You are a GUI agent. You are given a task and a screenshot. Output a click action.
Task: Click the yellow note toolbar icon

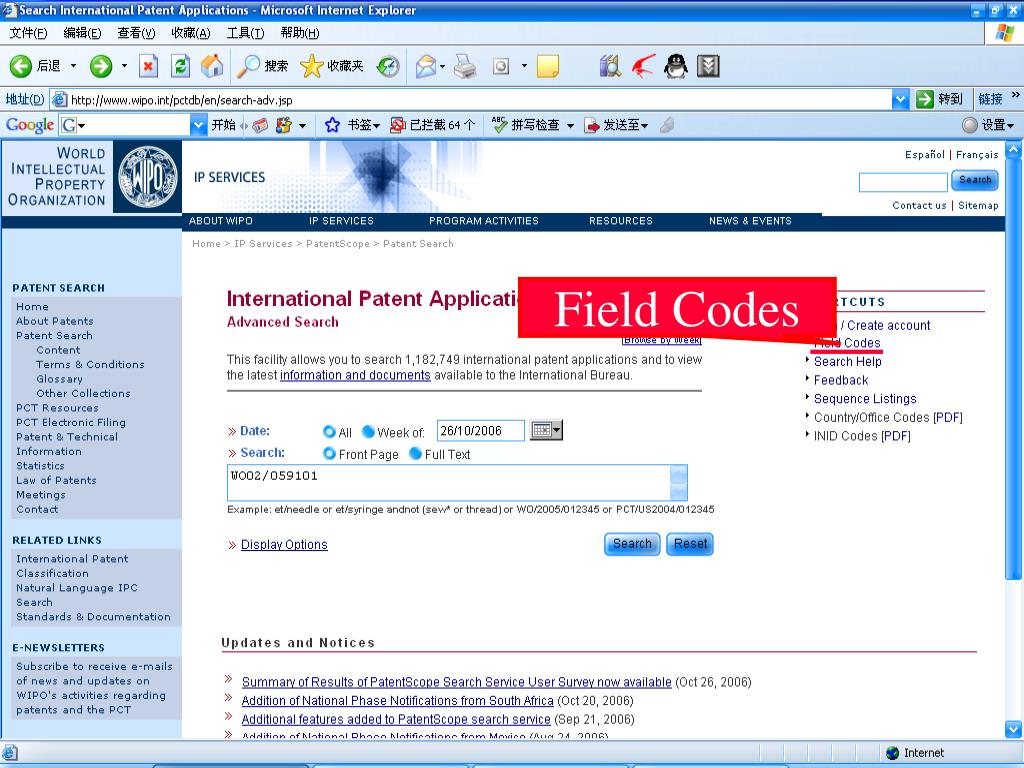547,66
